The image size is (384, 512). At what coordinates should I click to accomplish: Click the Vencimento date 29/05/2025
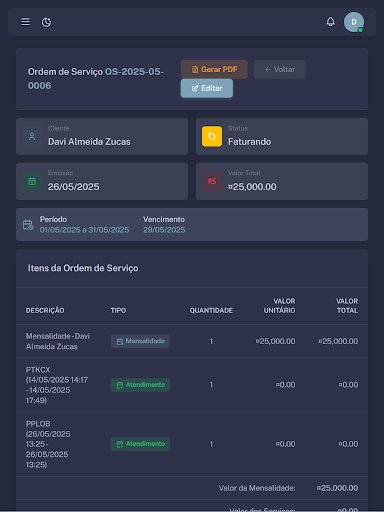164,230
